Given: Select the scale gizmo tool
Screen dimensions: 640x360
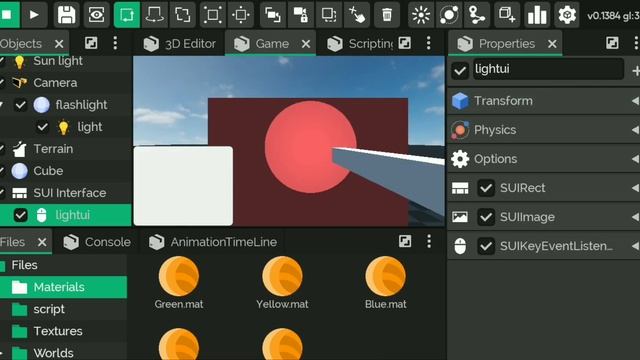Looking at the screenshot, I should tap(182, 15).
